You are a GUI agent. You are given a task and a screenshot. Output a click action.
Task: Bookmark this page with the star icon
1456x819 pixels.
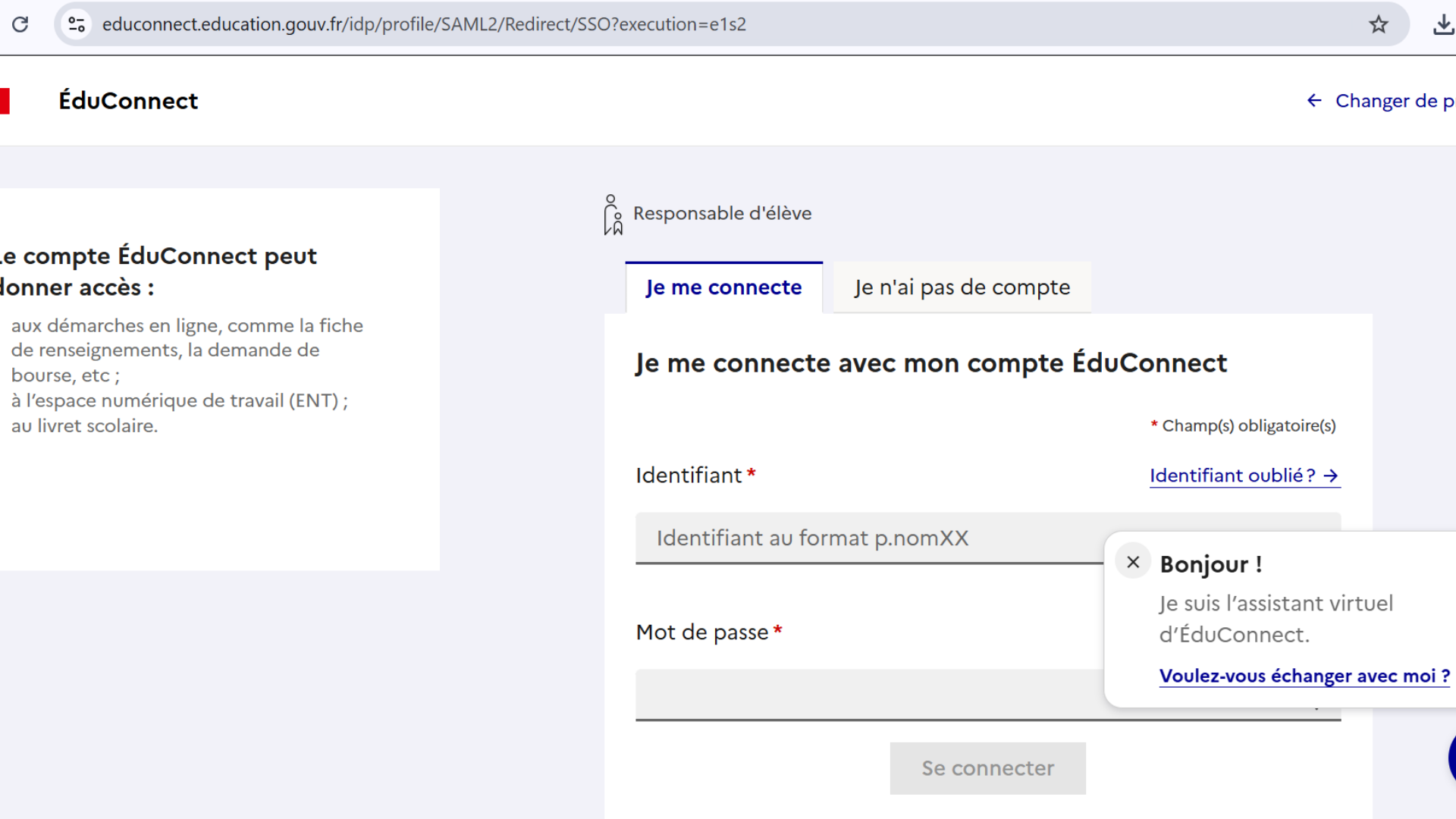[x=1378, y=24]
